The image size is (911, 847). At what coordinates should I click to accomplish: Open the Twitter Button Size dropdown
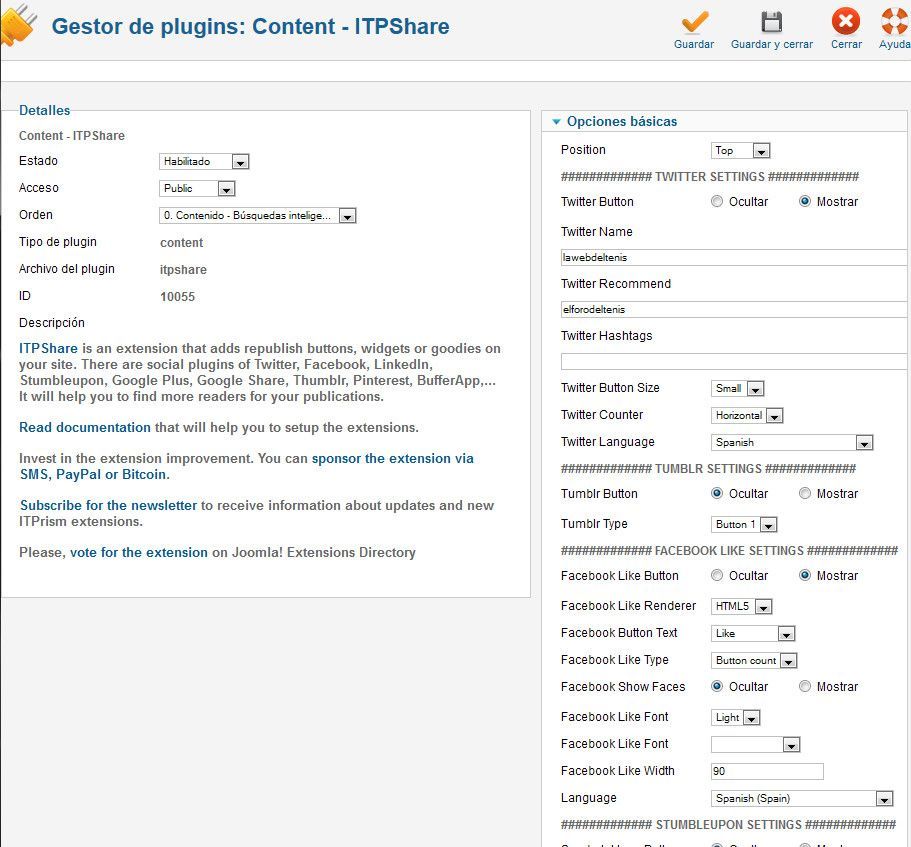point(737,388)
